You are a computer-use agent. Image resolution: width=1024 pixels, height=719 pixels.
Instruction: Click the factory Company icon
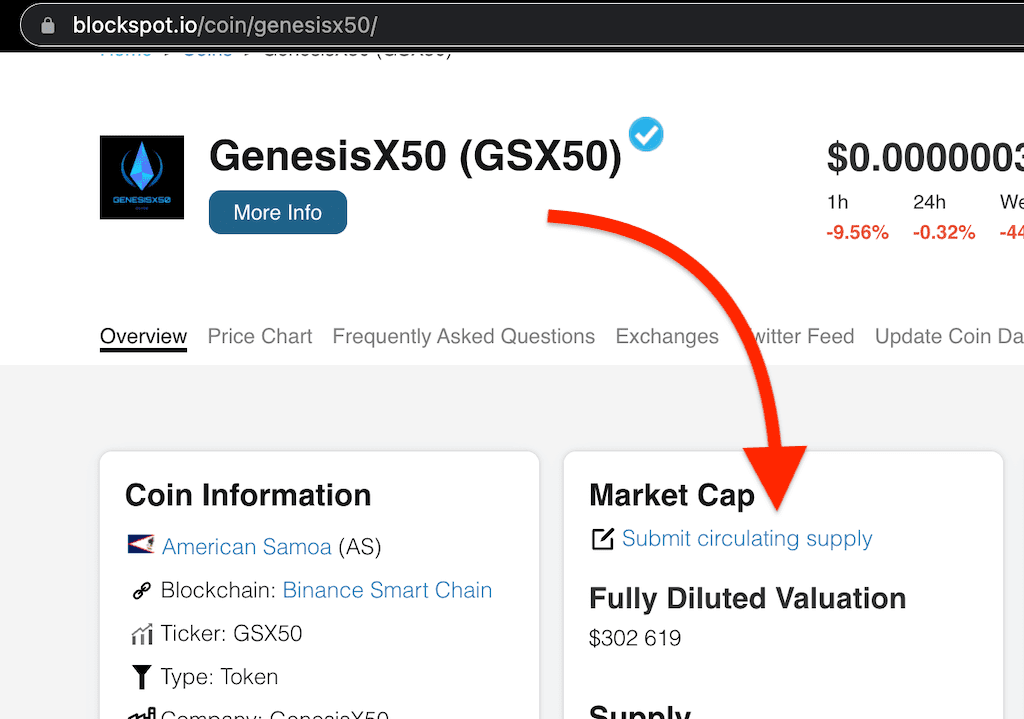(x=142, y=713)
